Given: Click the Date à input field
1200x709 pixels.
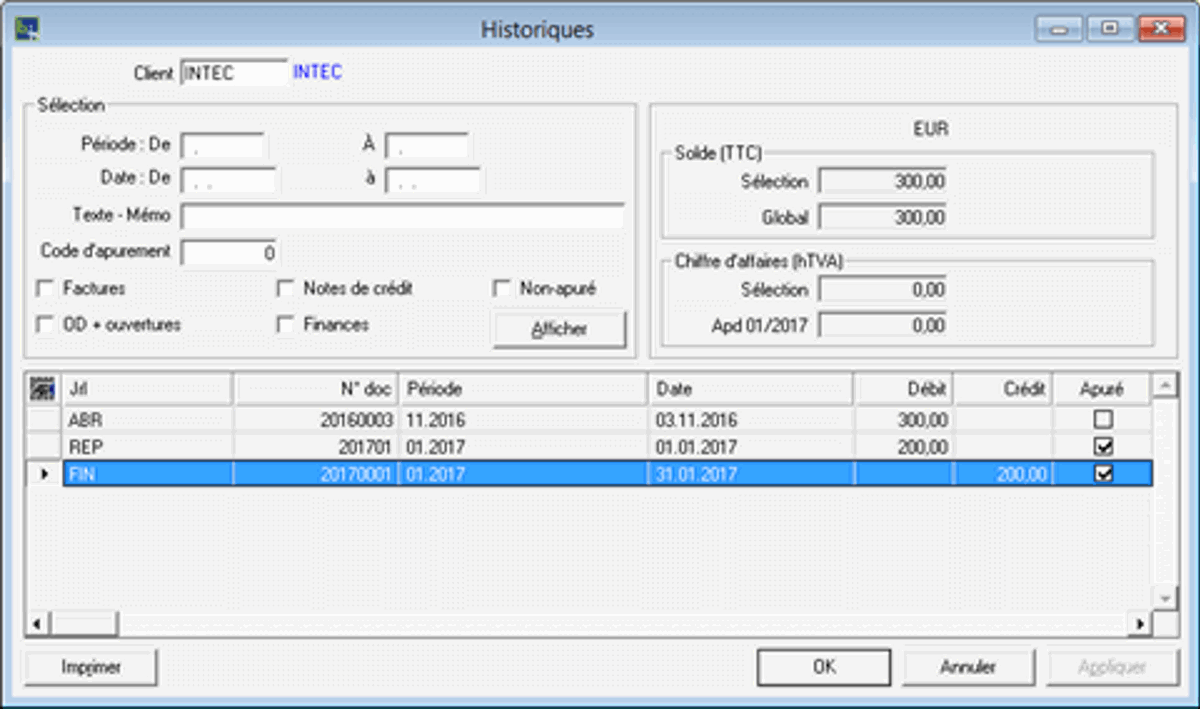Looking at the screenshot, I should point(434,181).
